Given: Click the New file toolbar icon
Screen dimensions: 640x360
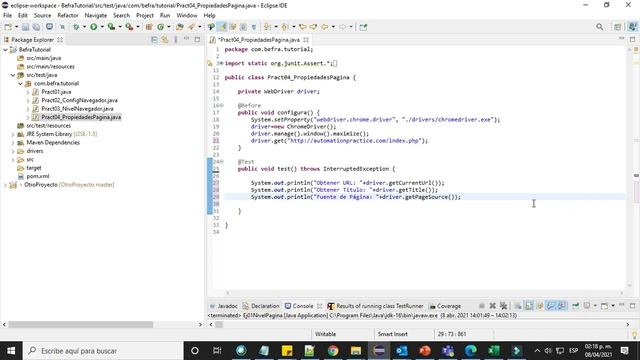Looking at the screenshot, I should click(8, 27).
